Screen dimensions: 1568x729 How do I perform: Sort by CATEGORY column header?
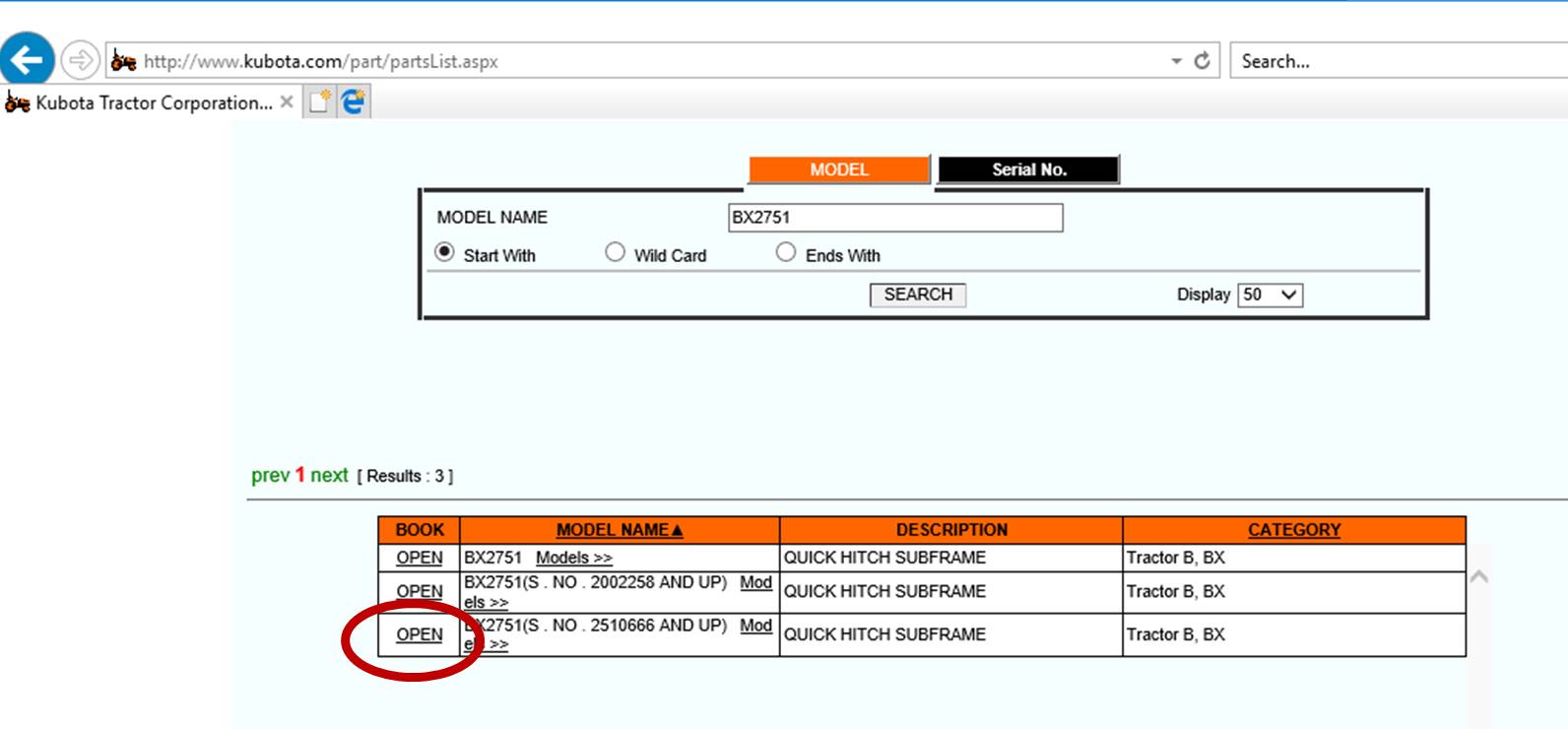(x=1294, y=530)
